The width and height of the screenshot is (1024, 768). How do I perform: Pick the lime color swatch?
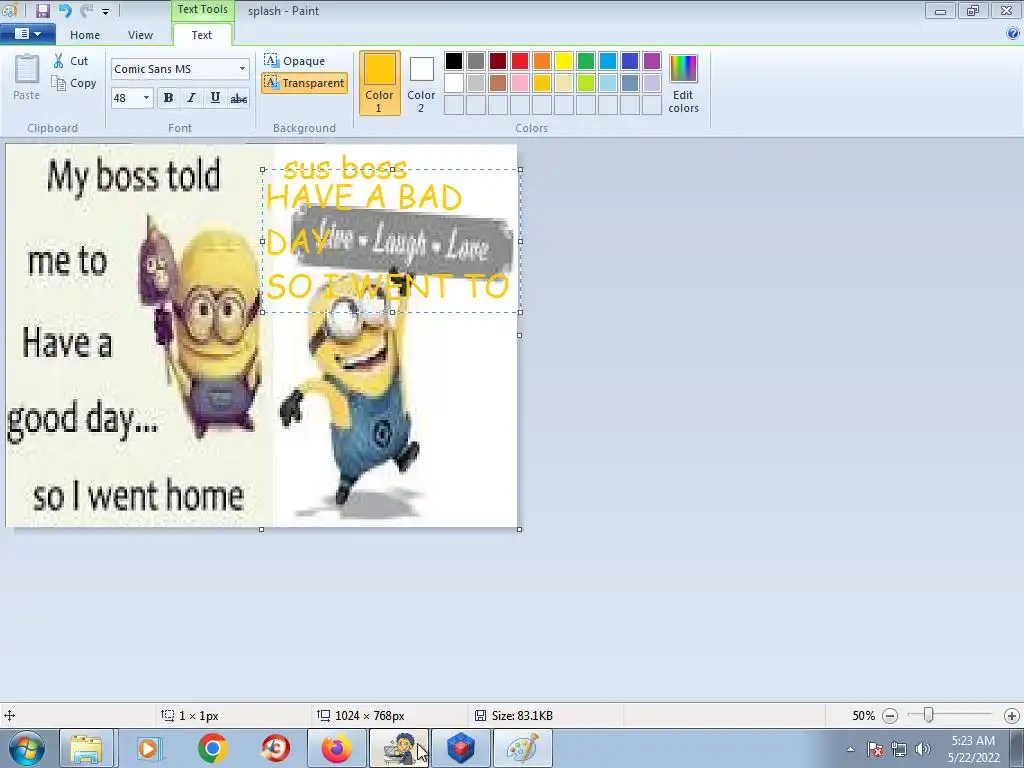[586, 83]
